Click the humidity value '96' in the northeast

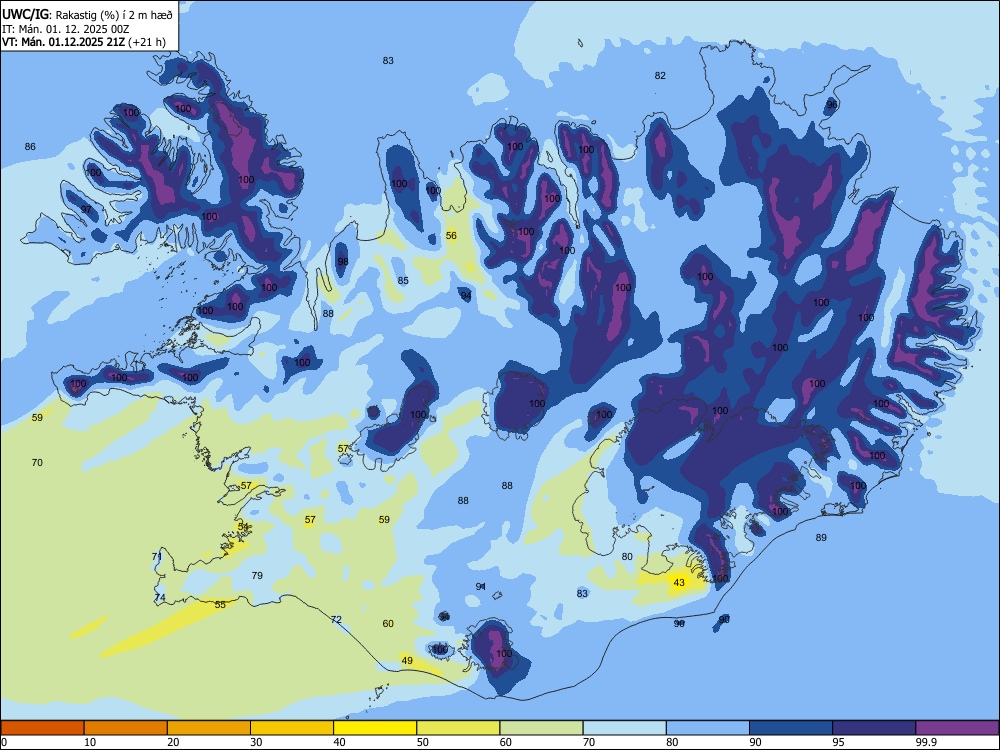coord(832,105)
